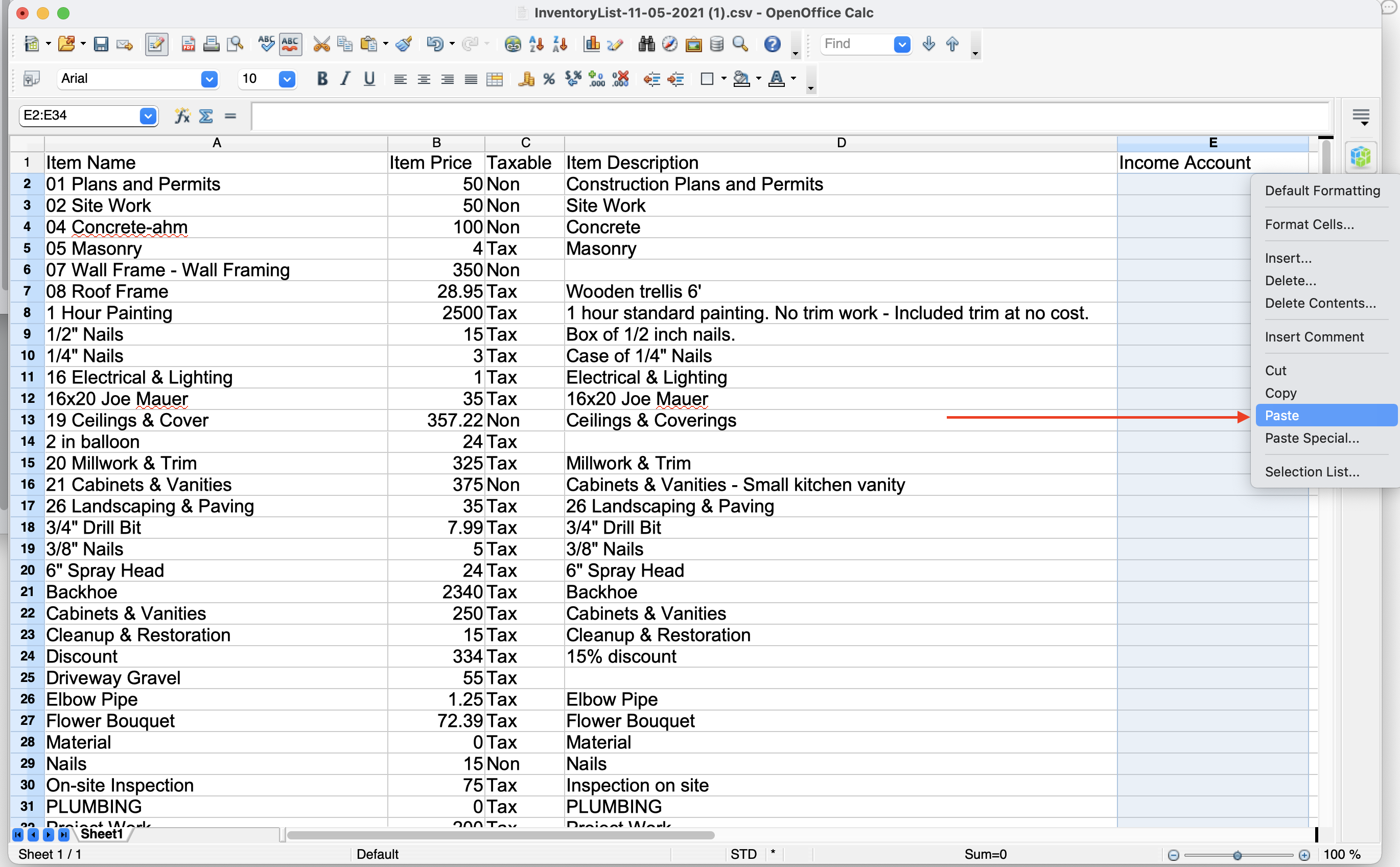Open the Function Wizard icon
The width and height of the screenshot is (1400, 867).
coord(182,117)
